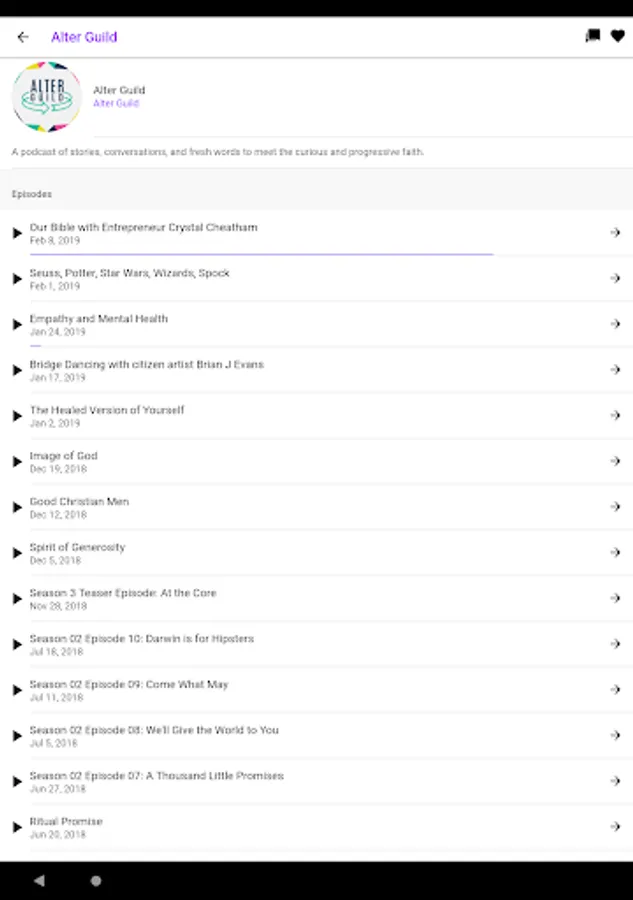Play the Good Christian Men episode
The width and height of the screenshot is (633, 900).
[17, 508]
